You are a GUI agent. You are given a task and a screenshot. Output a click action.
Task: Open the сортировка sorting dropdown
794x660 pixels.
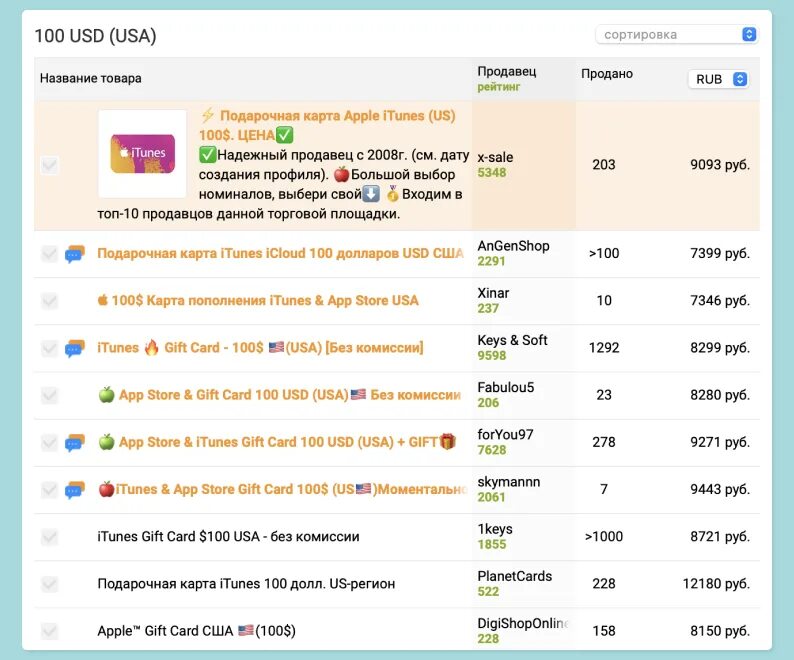[x=677, y=34]
